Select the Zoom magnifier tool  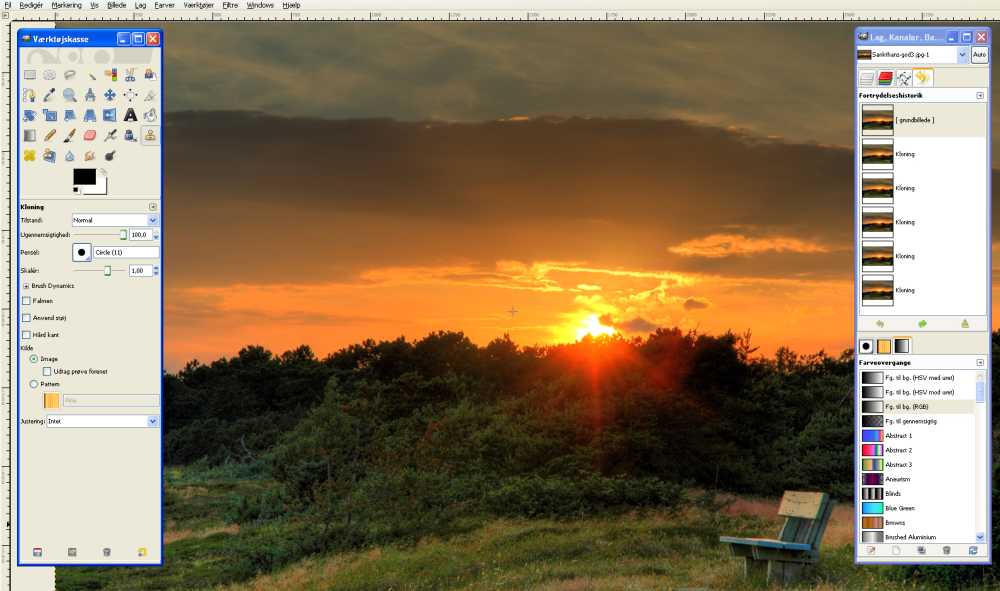pyautogui.click(x=70, y=95)
